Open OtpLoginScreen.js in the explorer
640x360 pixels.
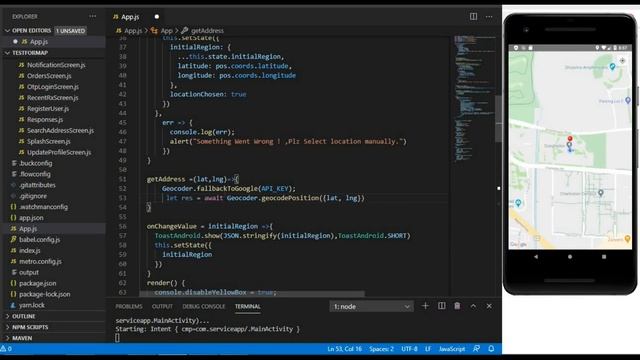tap(54, 87)
